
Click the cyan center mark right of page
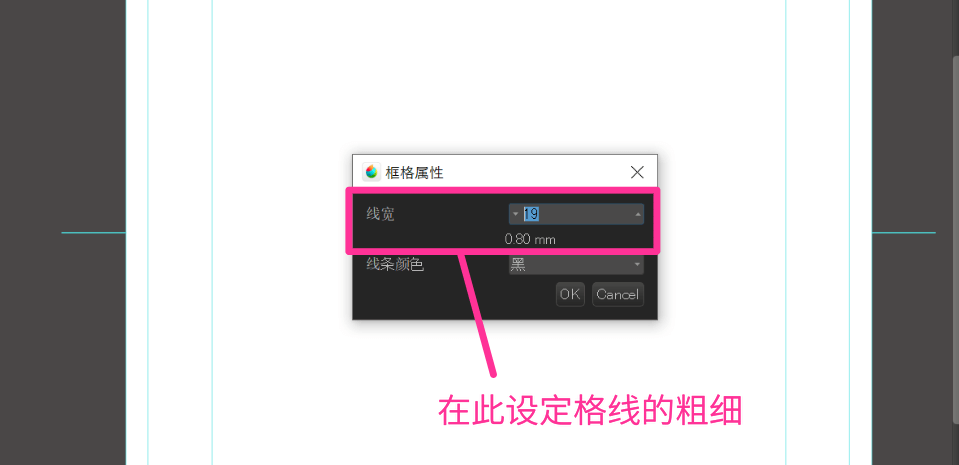[903, 232]
